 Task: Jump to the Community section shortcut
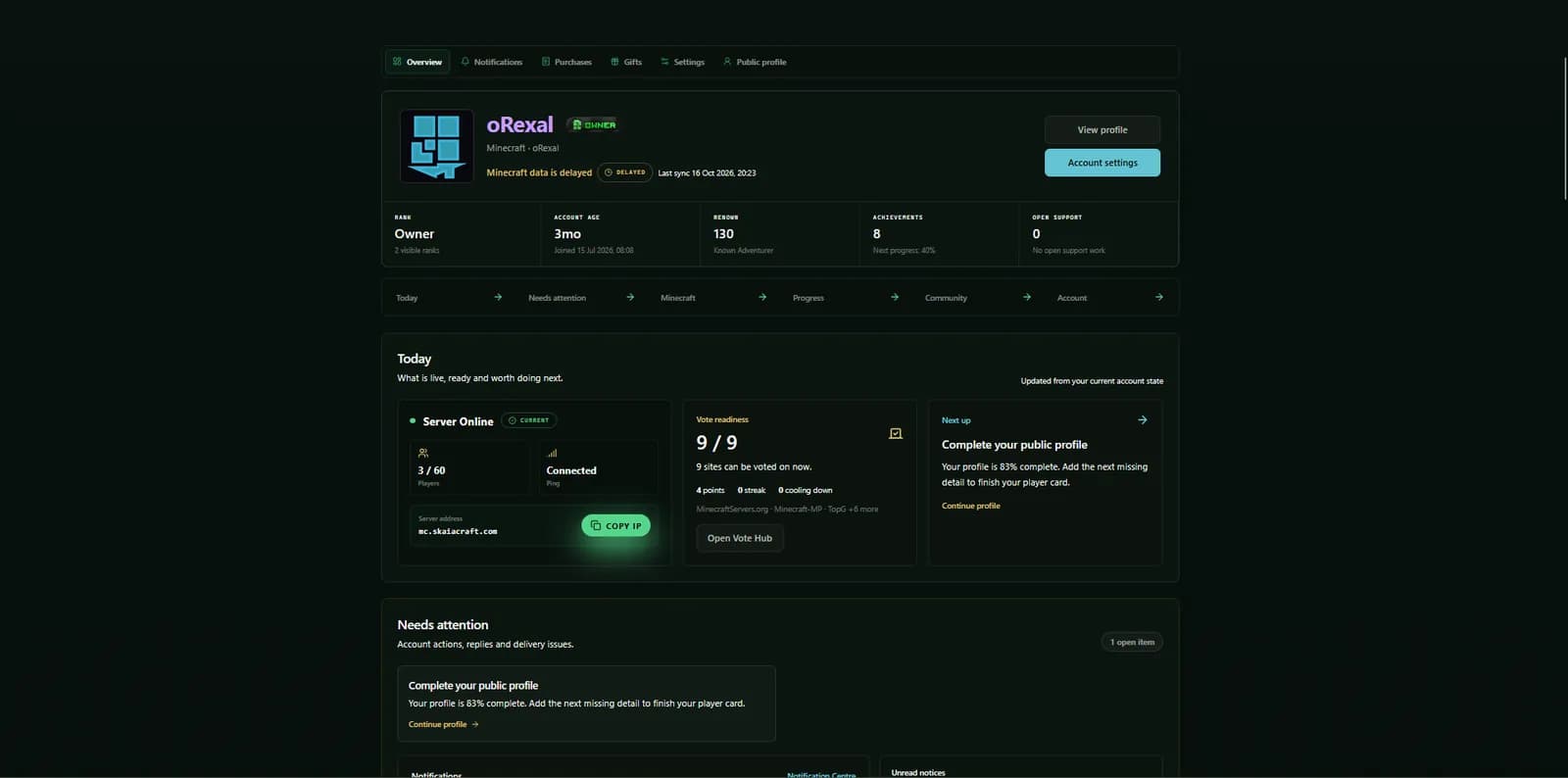[x=978, y=297]
